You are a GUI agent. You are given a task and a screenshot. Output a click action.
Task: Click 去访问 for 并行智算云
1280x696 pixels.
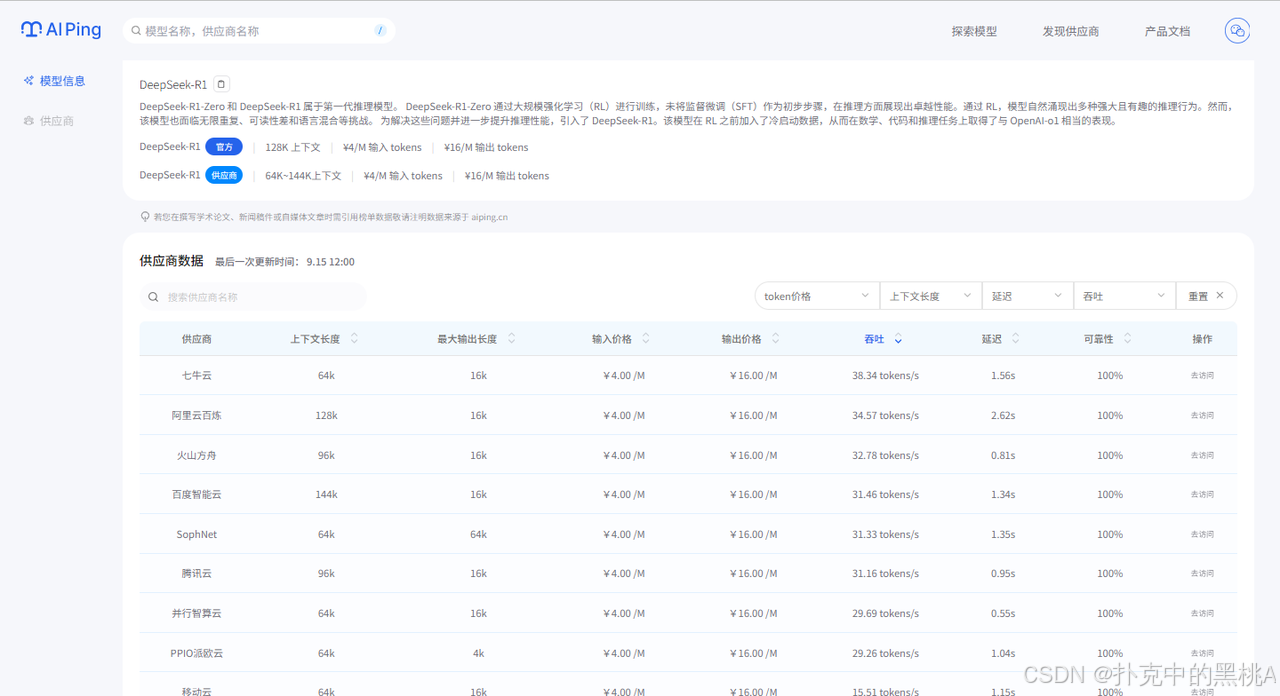1202,614
